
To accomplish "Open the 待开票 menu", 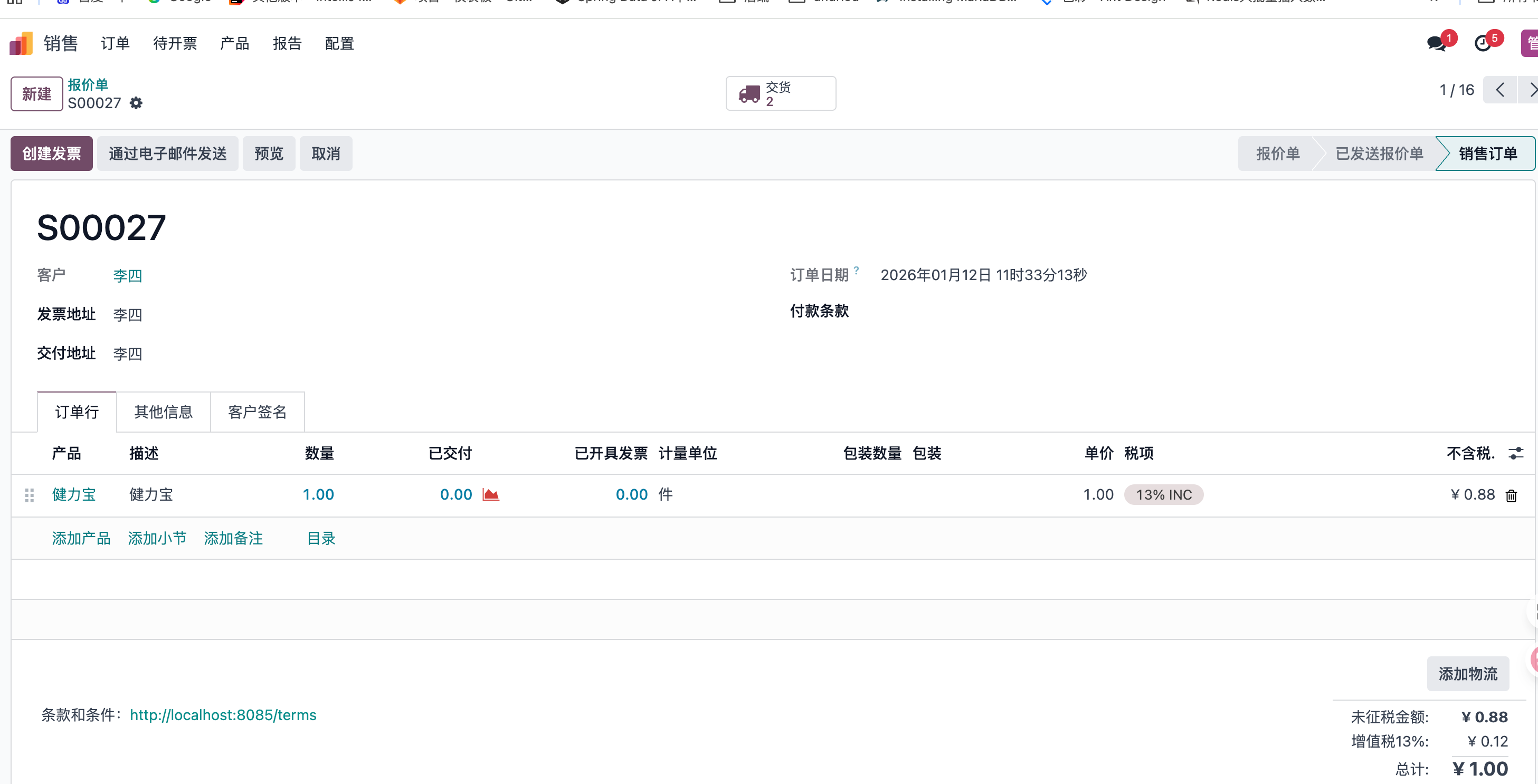I will [x=175, y=44].
